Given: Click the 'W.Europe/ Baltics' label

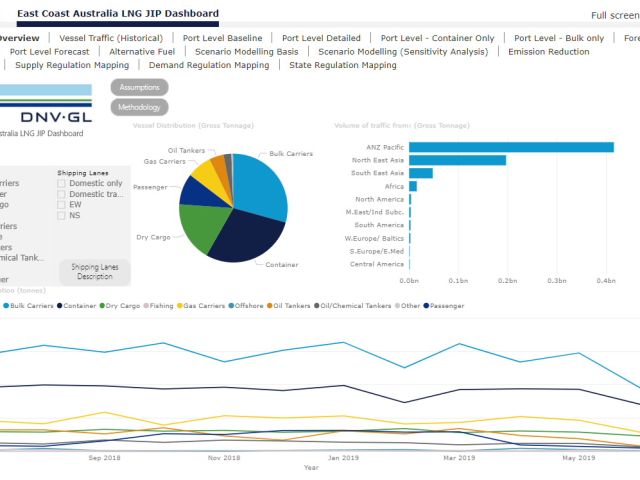Looking at the screenshot, I should point(374,238).
